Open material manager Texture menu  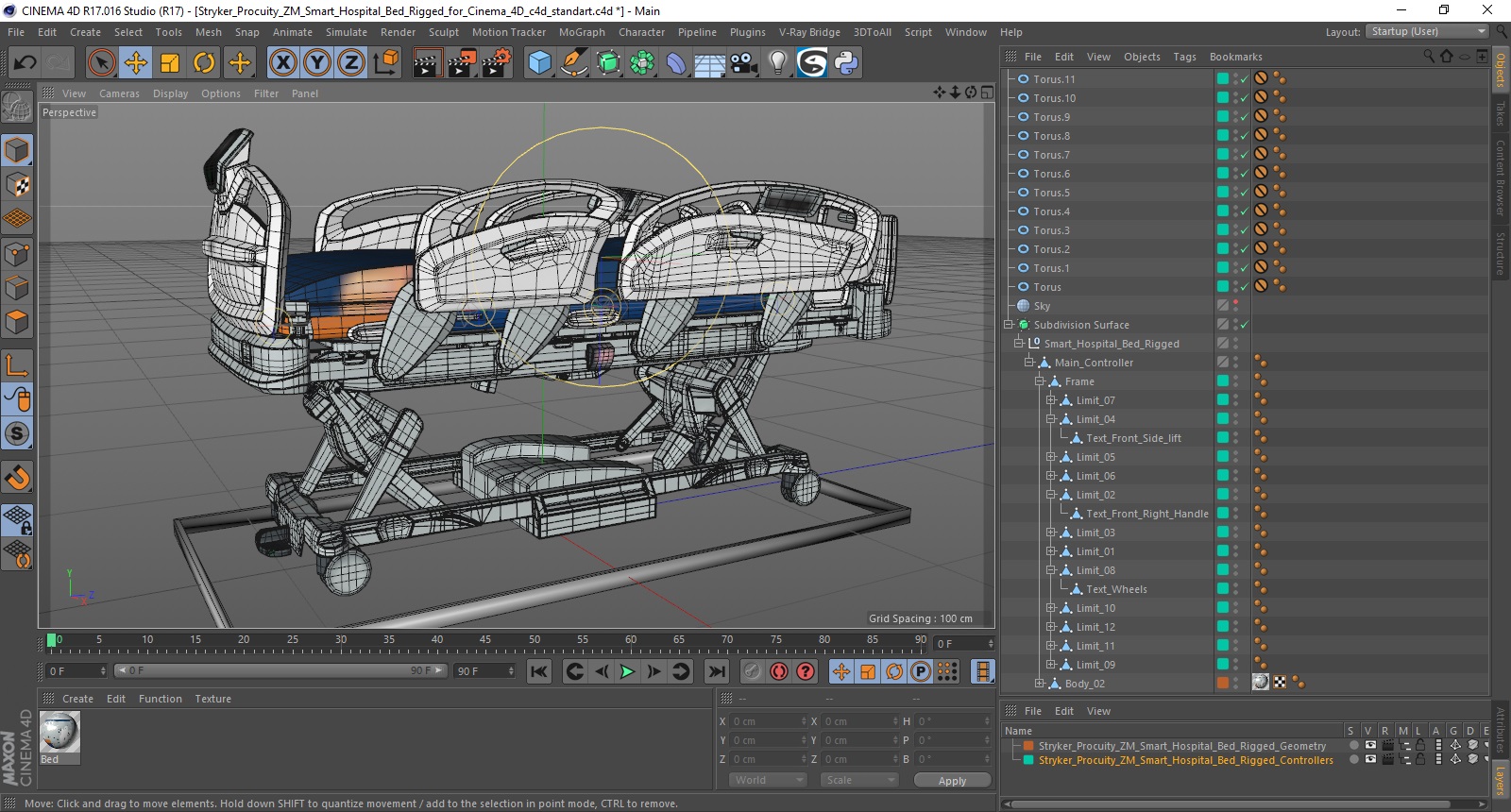click(x=212, y=699)
